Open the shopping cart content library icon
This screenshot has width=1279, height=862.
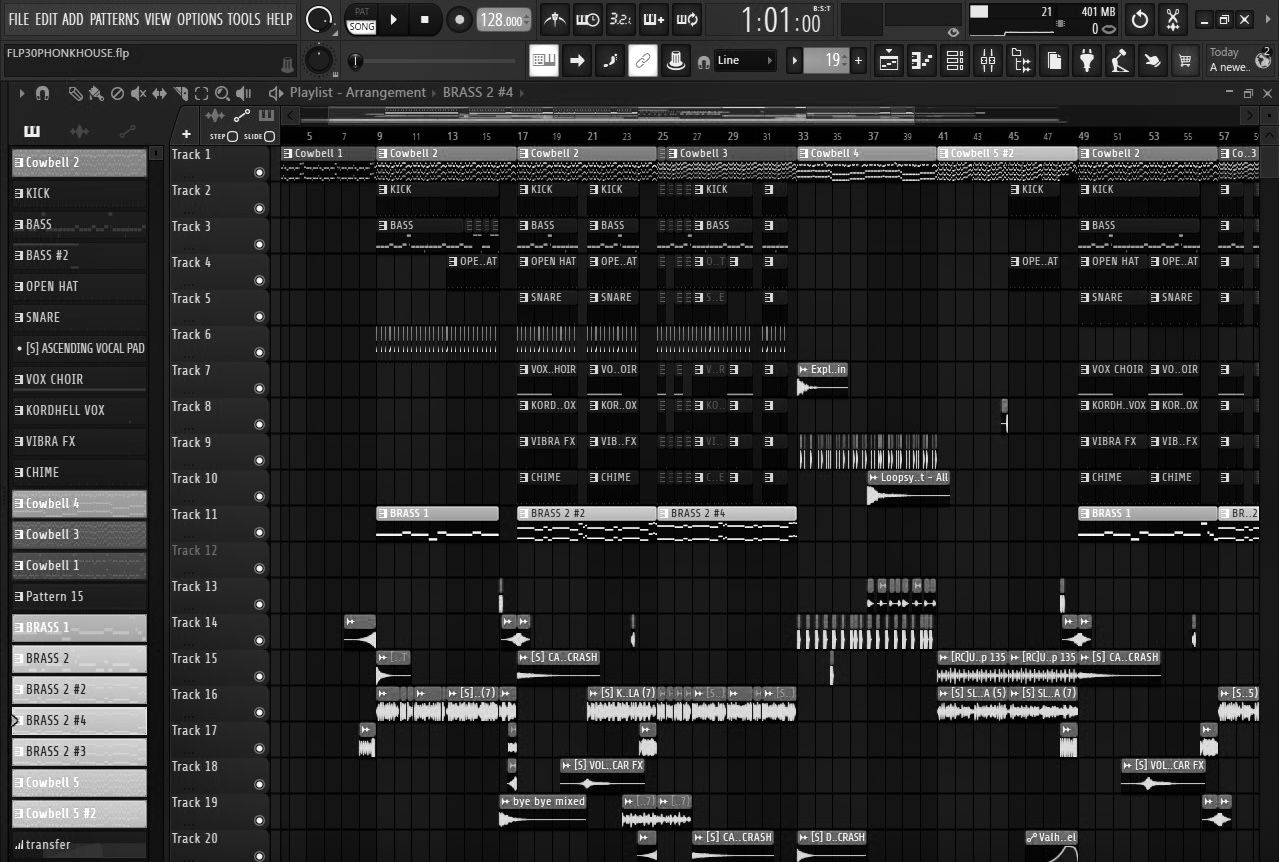point(1185,61)
